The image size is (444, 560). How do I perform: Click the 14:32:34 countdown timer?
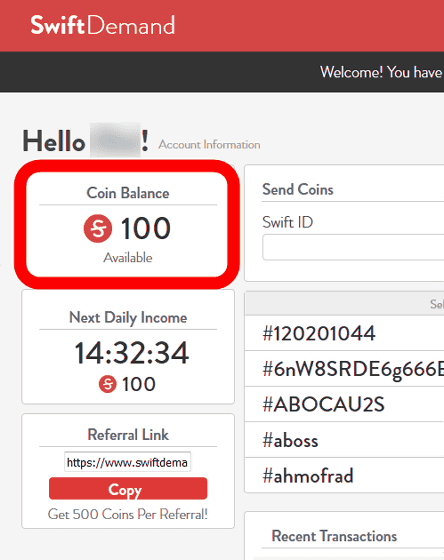[131, 353]
